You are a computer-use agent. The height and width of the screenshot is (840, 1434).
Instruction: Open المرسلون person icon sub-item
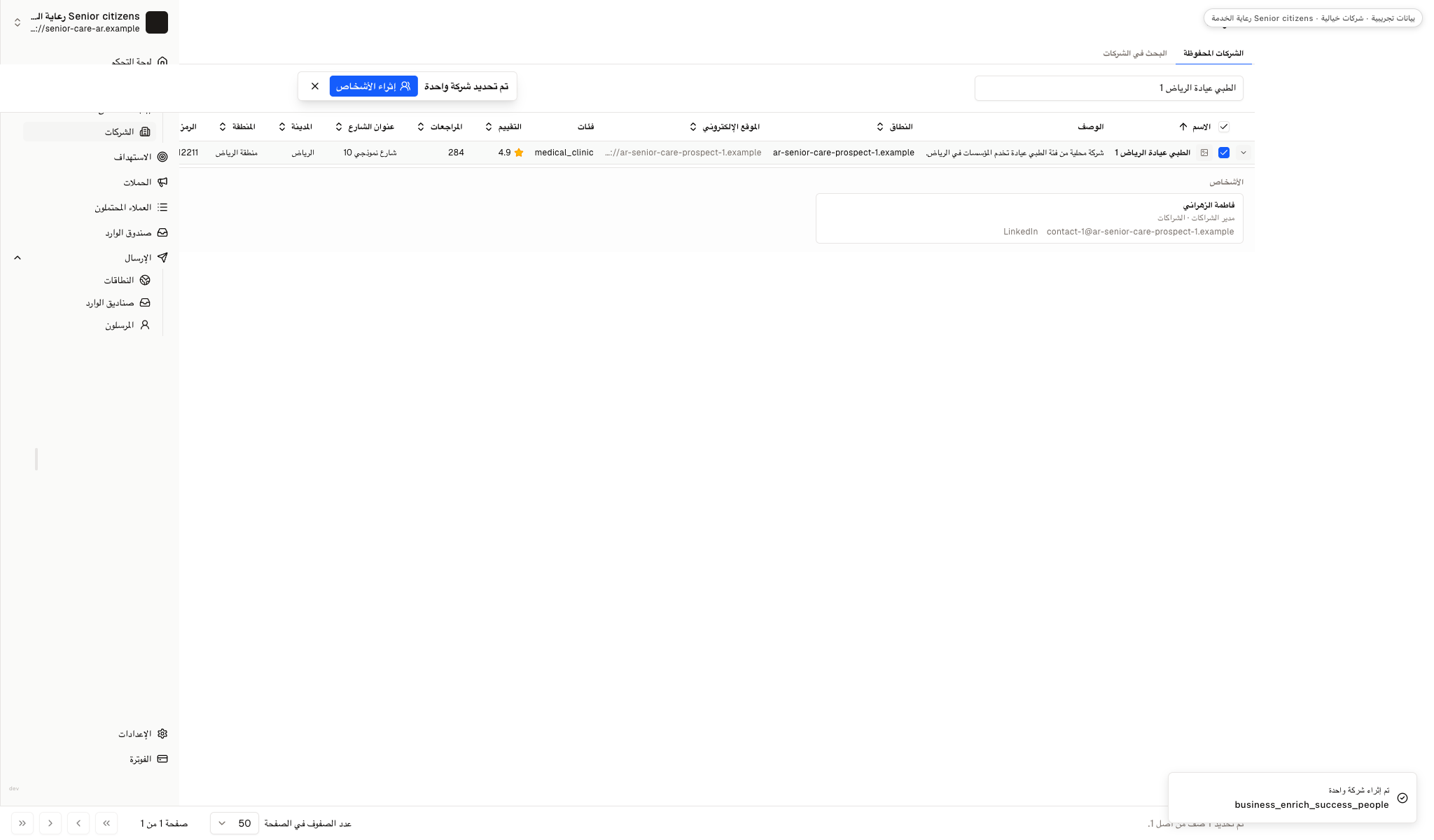click(145, 325)
